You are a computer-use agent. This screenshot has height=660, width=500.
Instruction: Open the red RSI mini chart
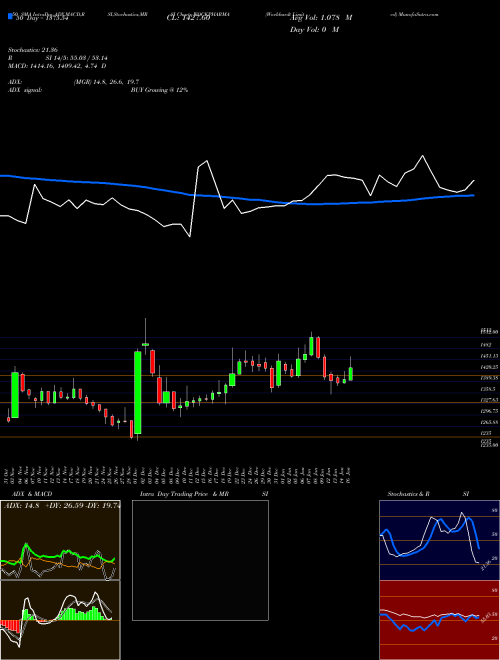coord(439,620)
